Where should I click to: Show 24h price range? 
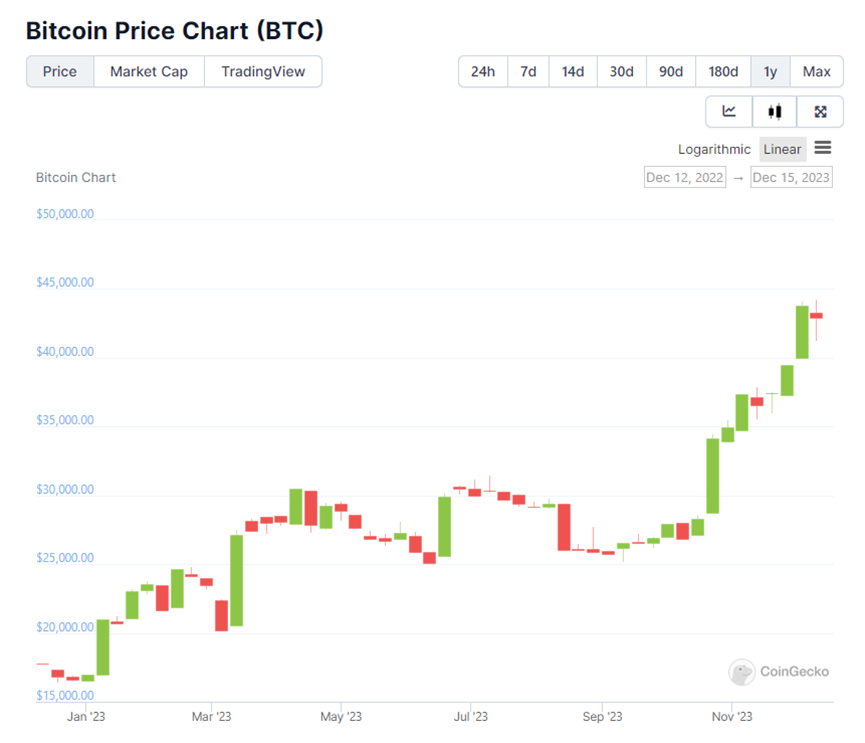(483, 72)
